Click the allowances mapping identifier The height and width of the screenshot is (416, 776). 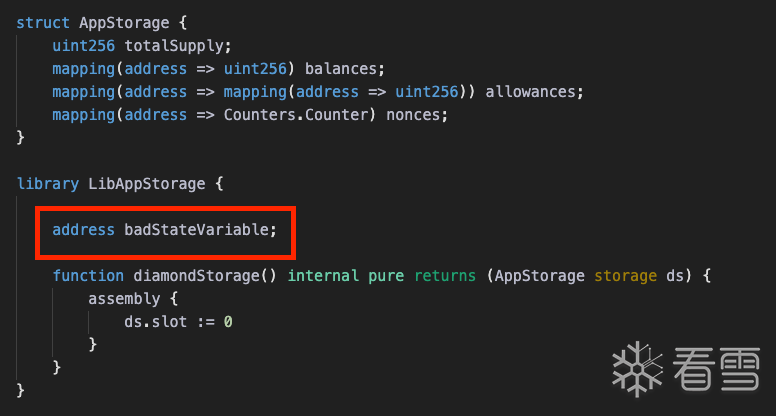[x=530, y=92]
